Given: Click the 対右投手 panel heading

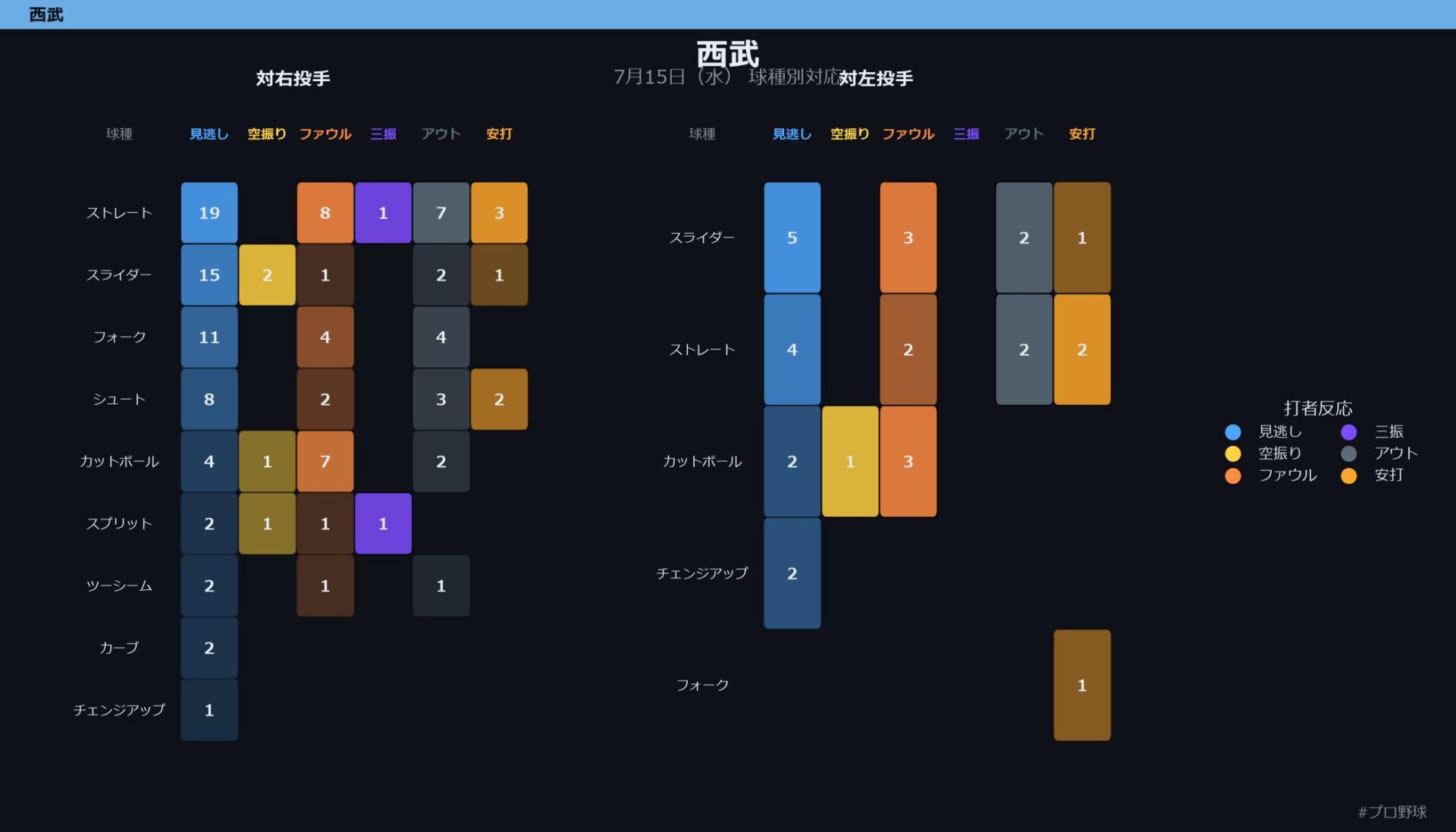Looking at the screenshot, I should tap(293, 78).
